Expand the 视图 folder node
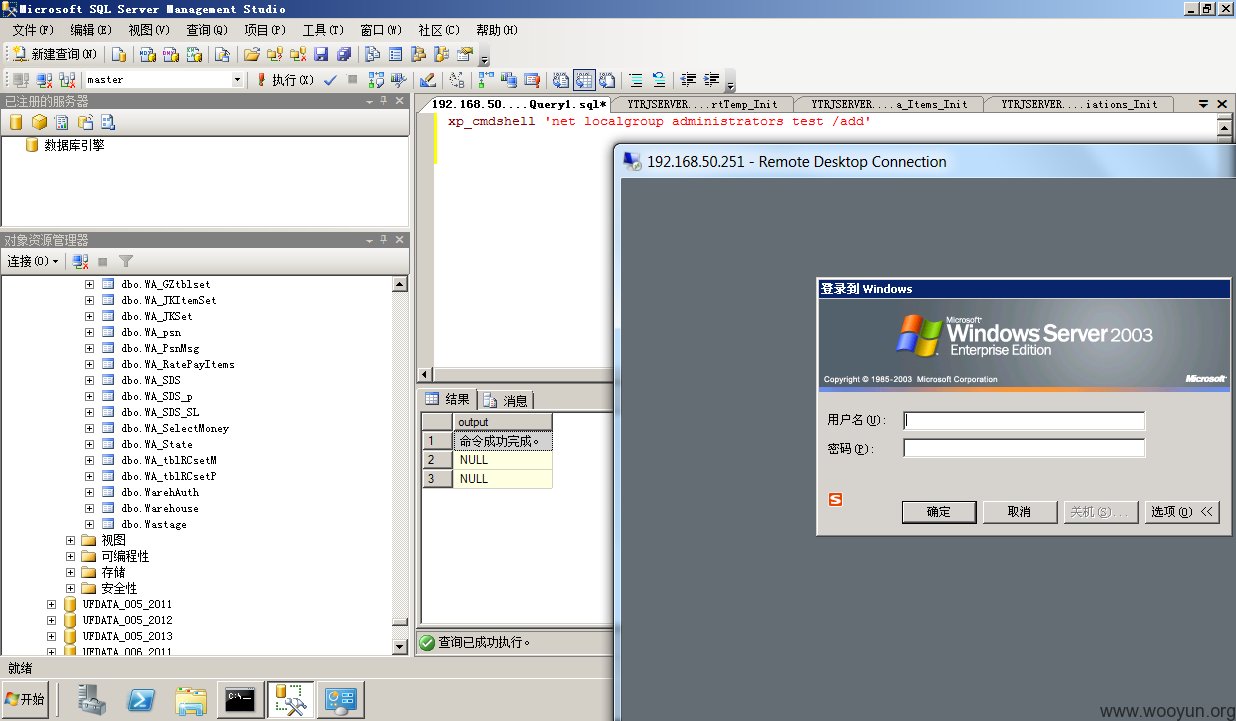The height and width of the screenshot is (721, 1236). (70, 540)
